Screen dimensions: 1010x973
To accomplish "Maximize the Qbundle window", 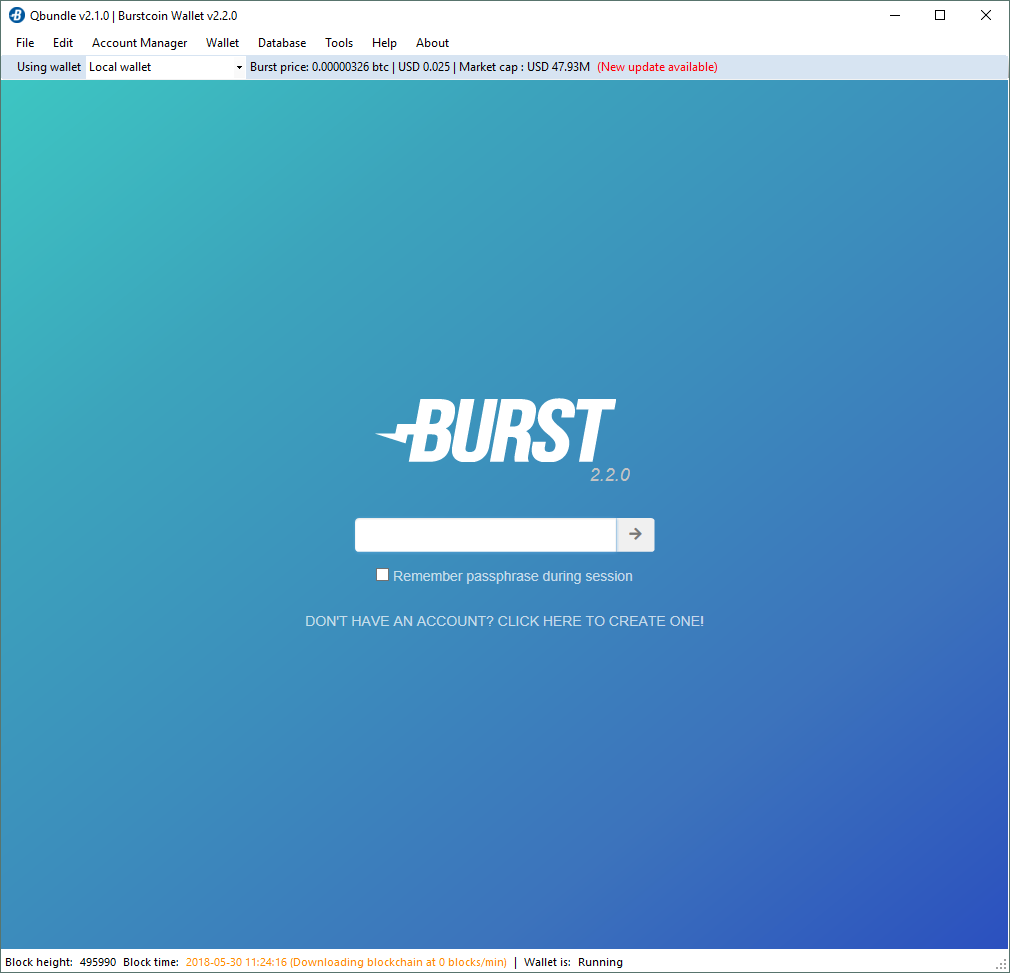I will coord(940,15).
